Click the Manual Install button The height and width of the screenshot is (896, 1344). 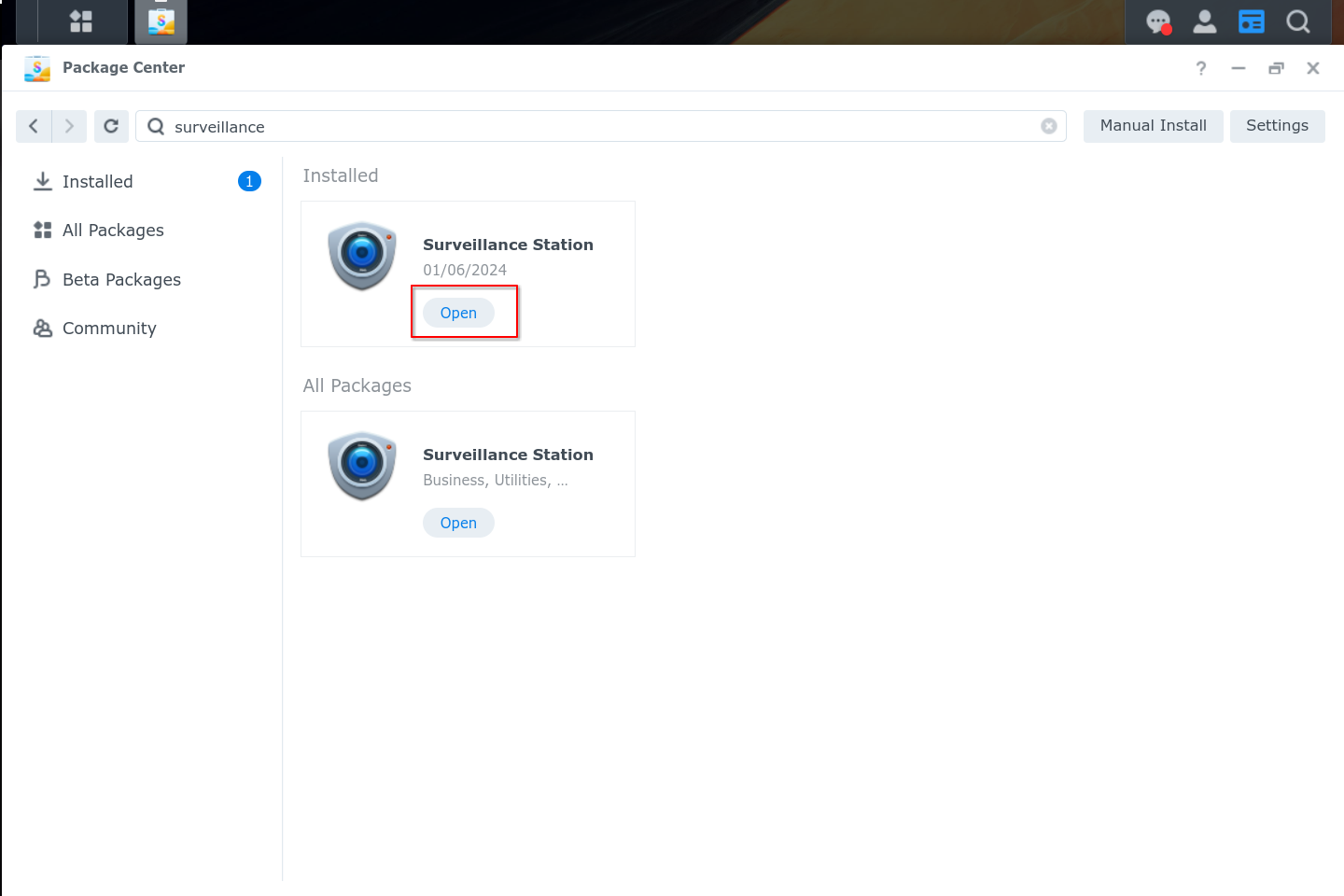point(1153,126)
